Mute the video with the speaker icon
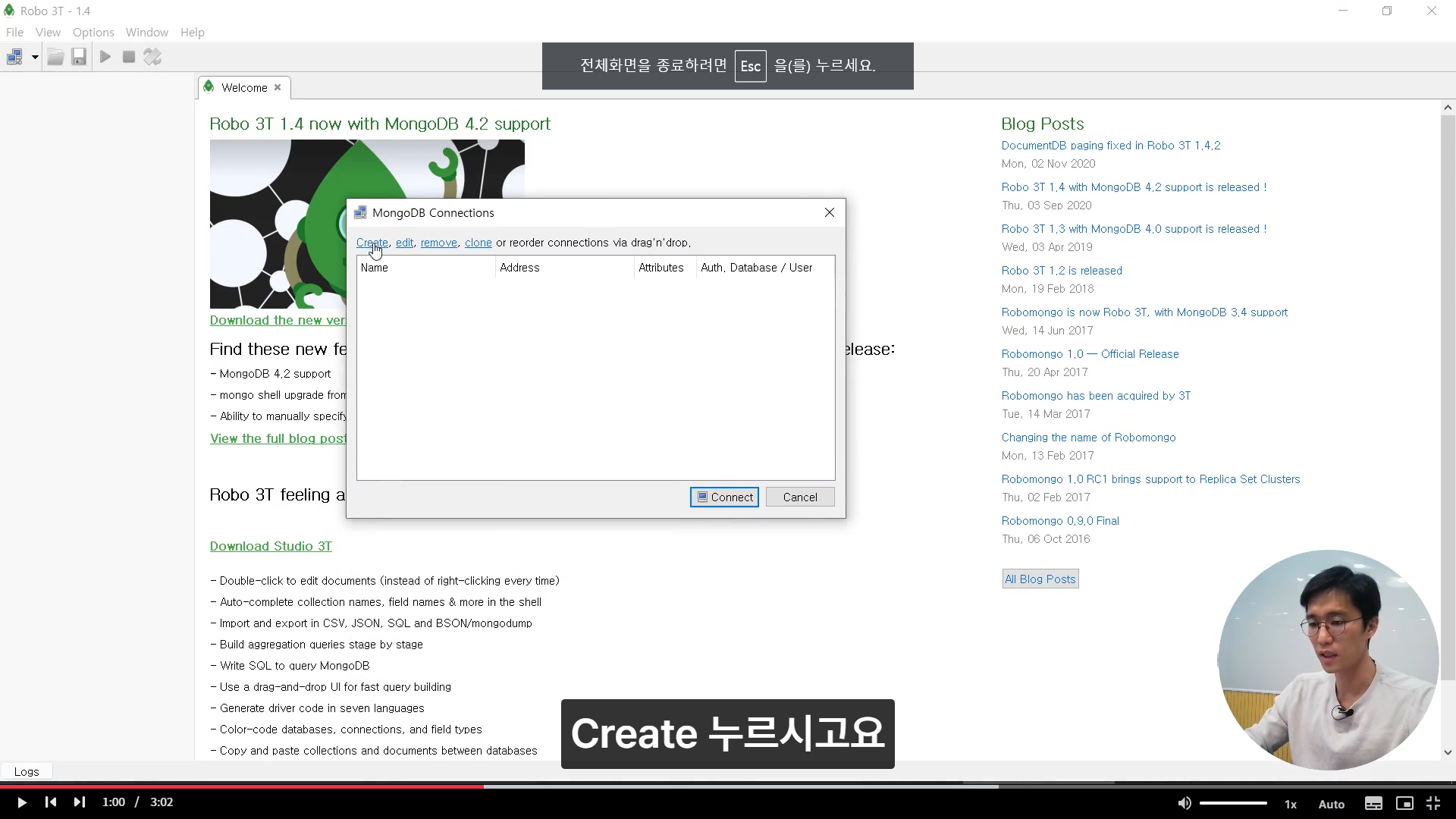This screenshot has height=819, width=1456. click(1185, 803)
